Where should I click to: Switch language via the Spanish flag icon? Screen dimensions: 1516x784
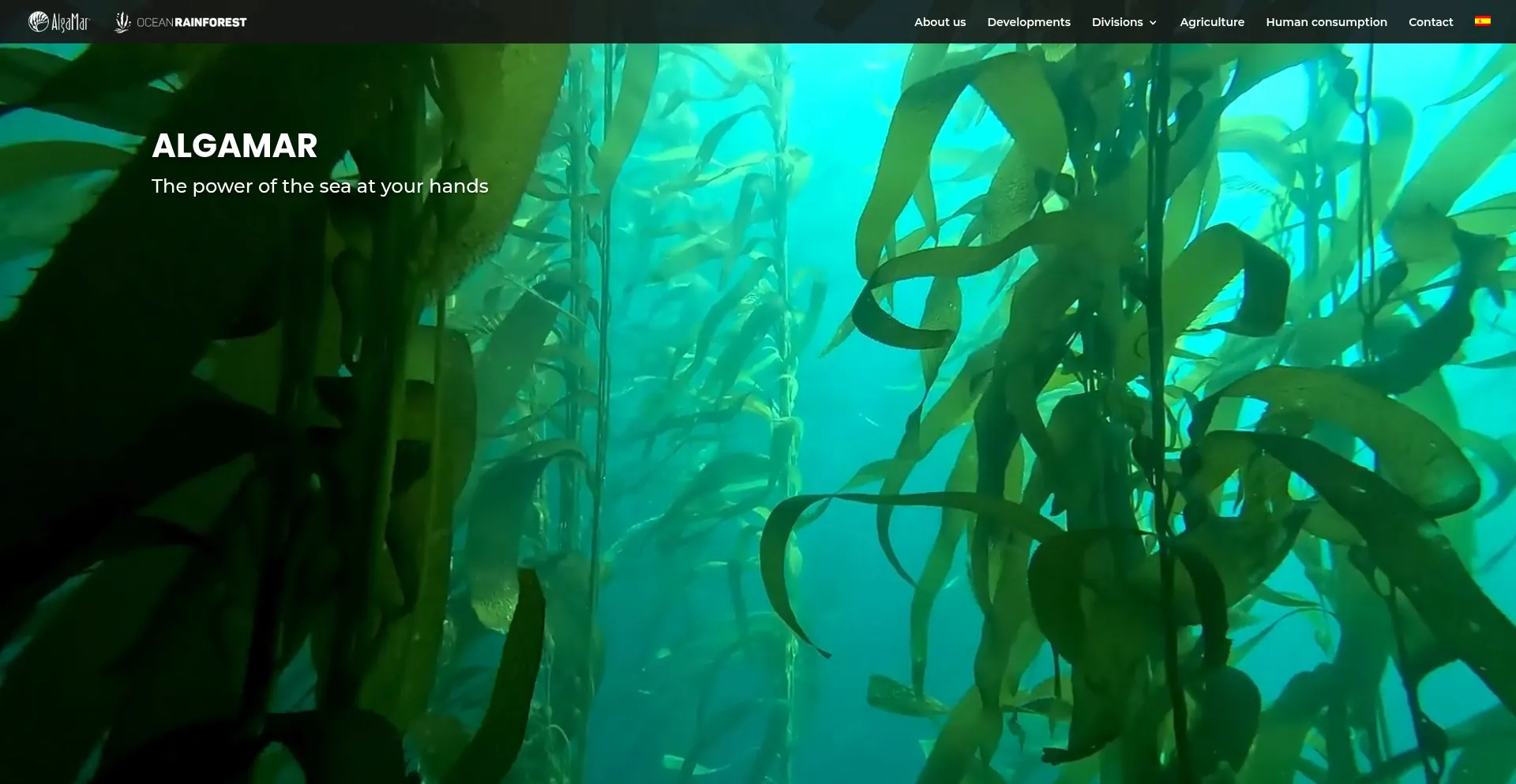pos(1482,21)
